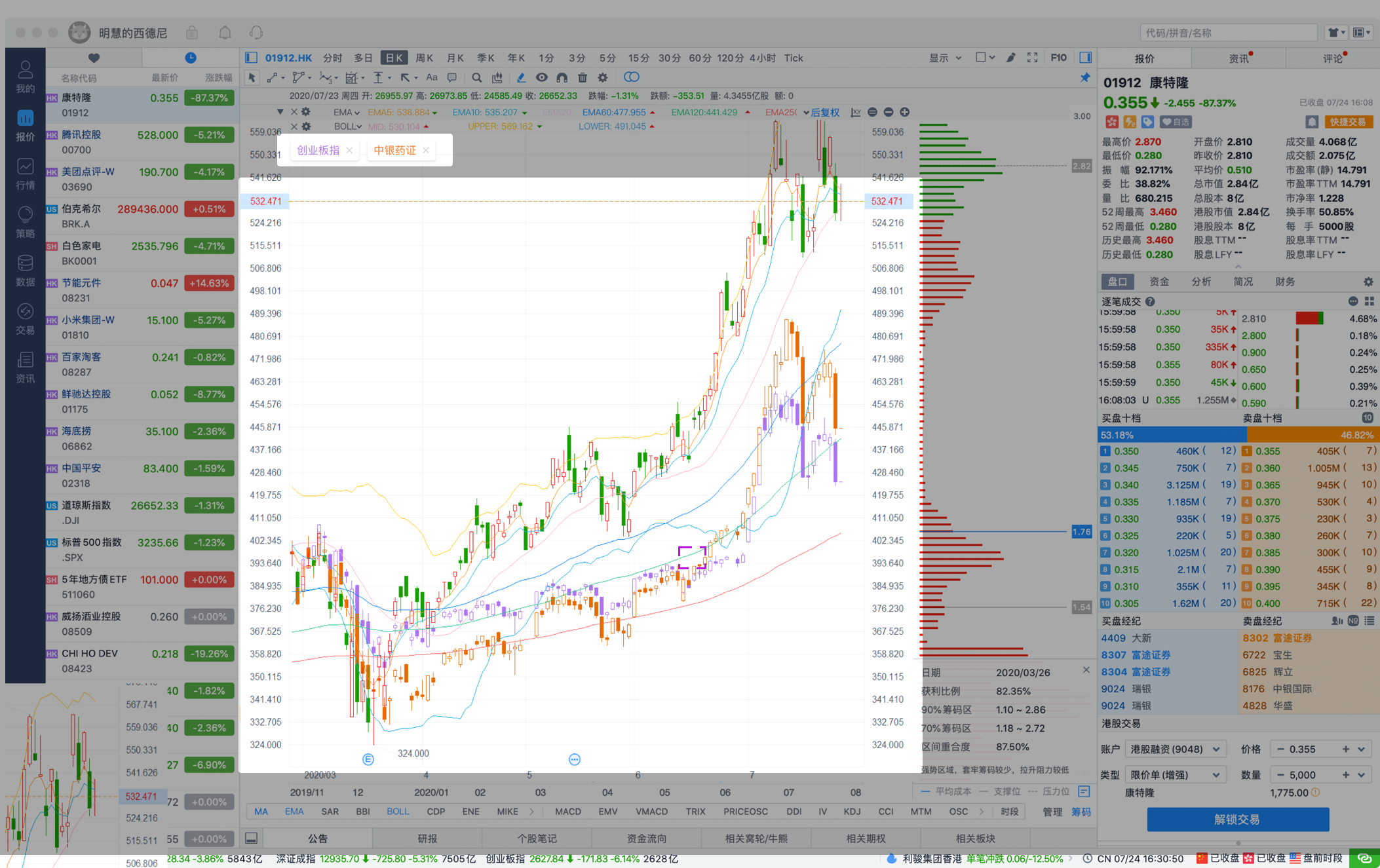Screen dimensions: 1380x868
Task: Toggle the left watchlist panel icon
Action: (251, 58)
